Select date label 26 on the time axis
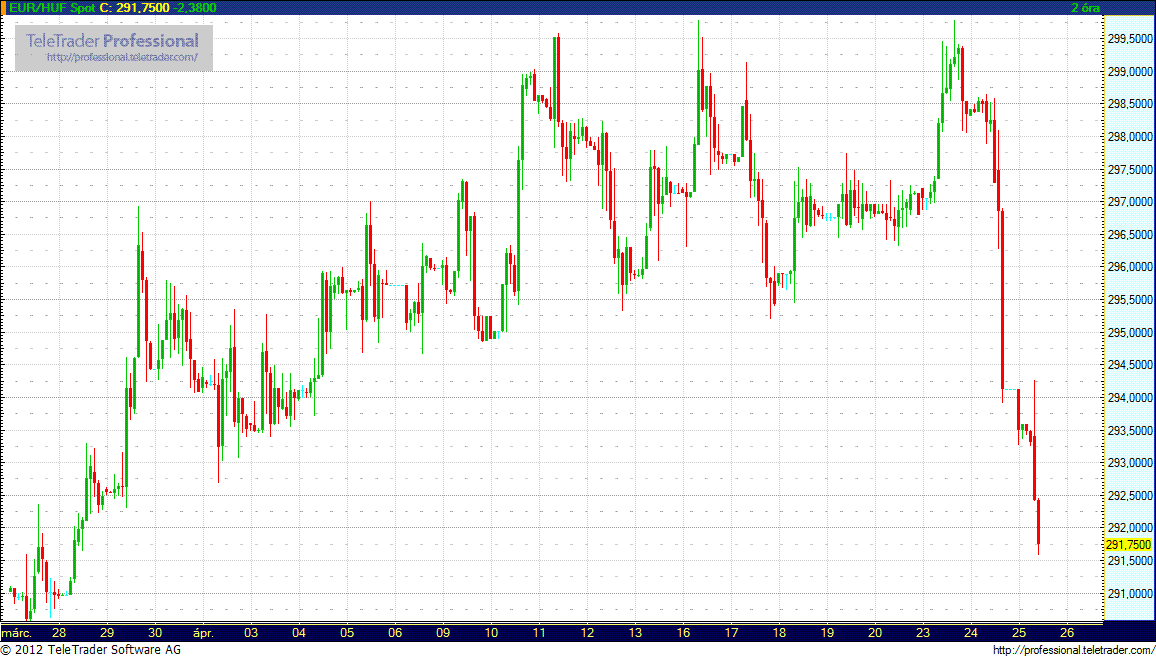Screen dimensions: 1156x659 click(x=1067, y=633)
